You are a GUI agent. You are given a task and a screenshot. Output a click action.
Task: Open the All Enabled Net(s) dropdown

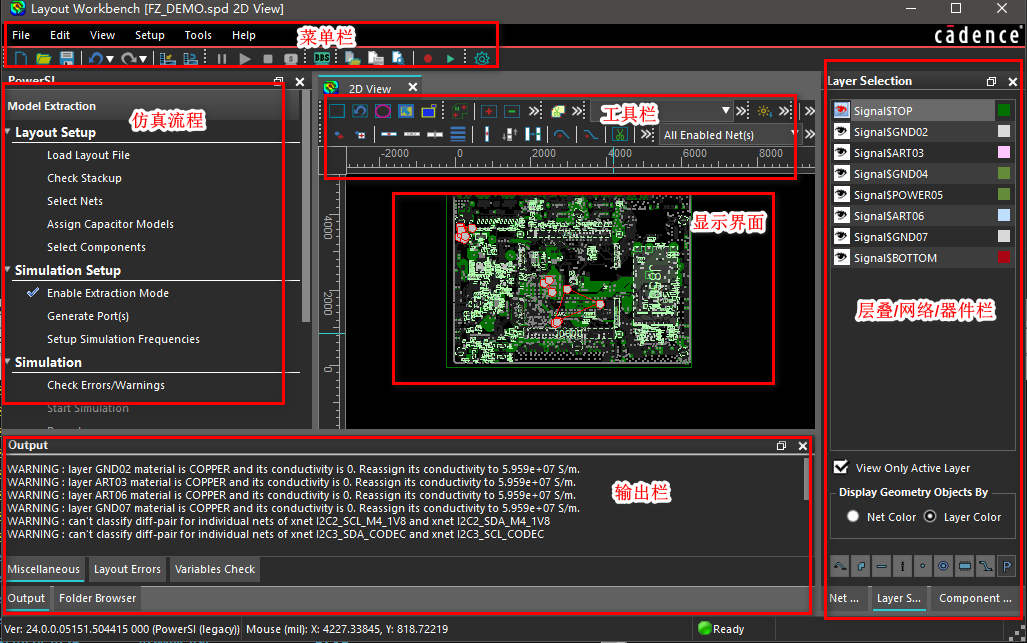pyautogui.click(x=794, y=134)
